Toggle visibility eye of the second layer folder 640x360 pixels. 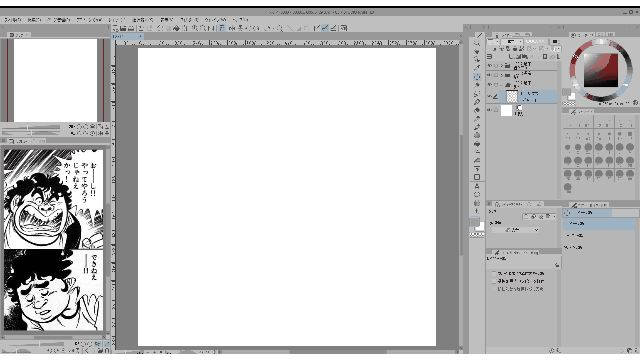(489, 75)
